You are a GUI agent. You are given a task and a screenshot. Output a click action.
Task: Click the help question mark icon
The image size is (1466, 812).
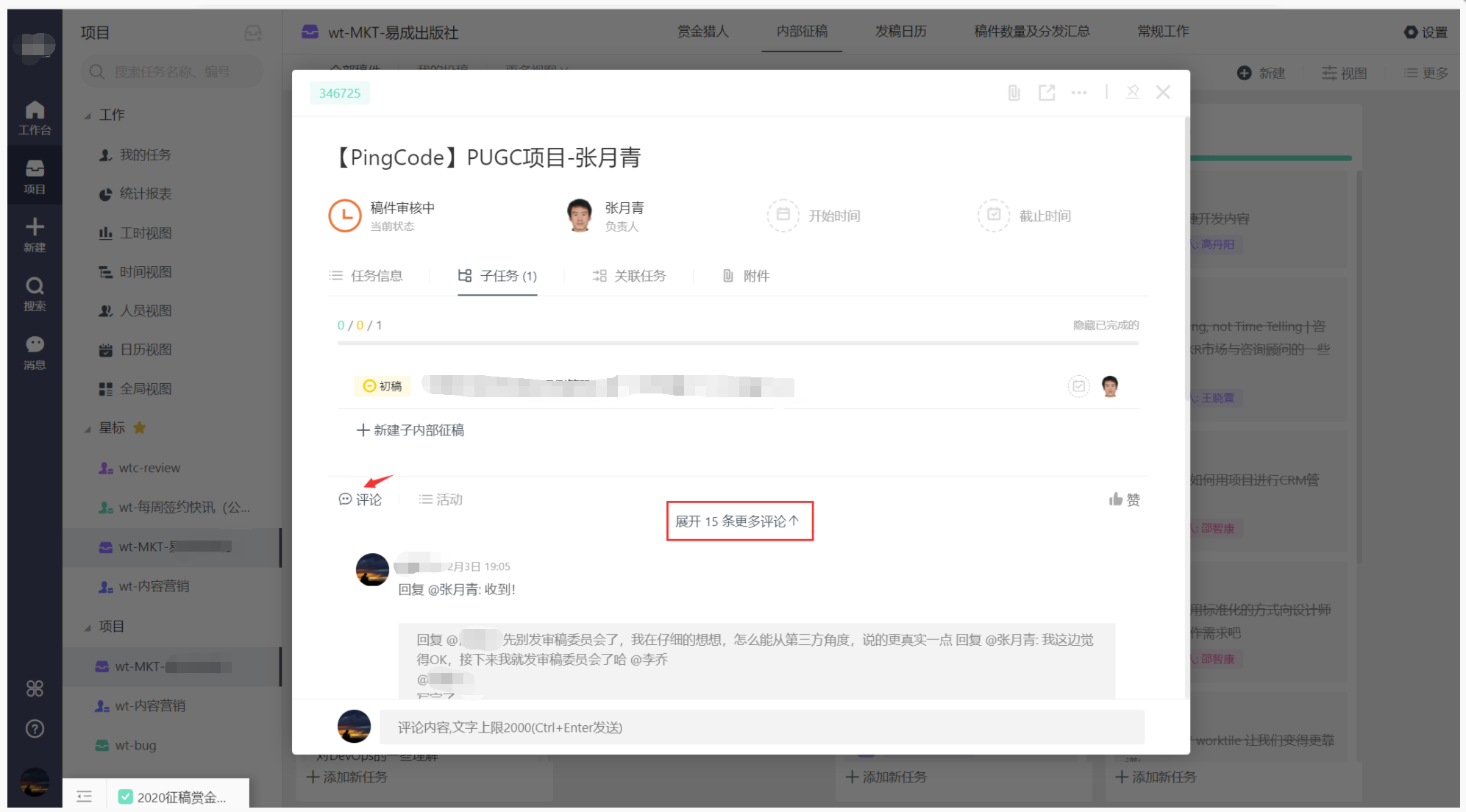click(x=35, y=728)
